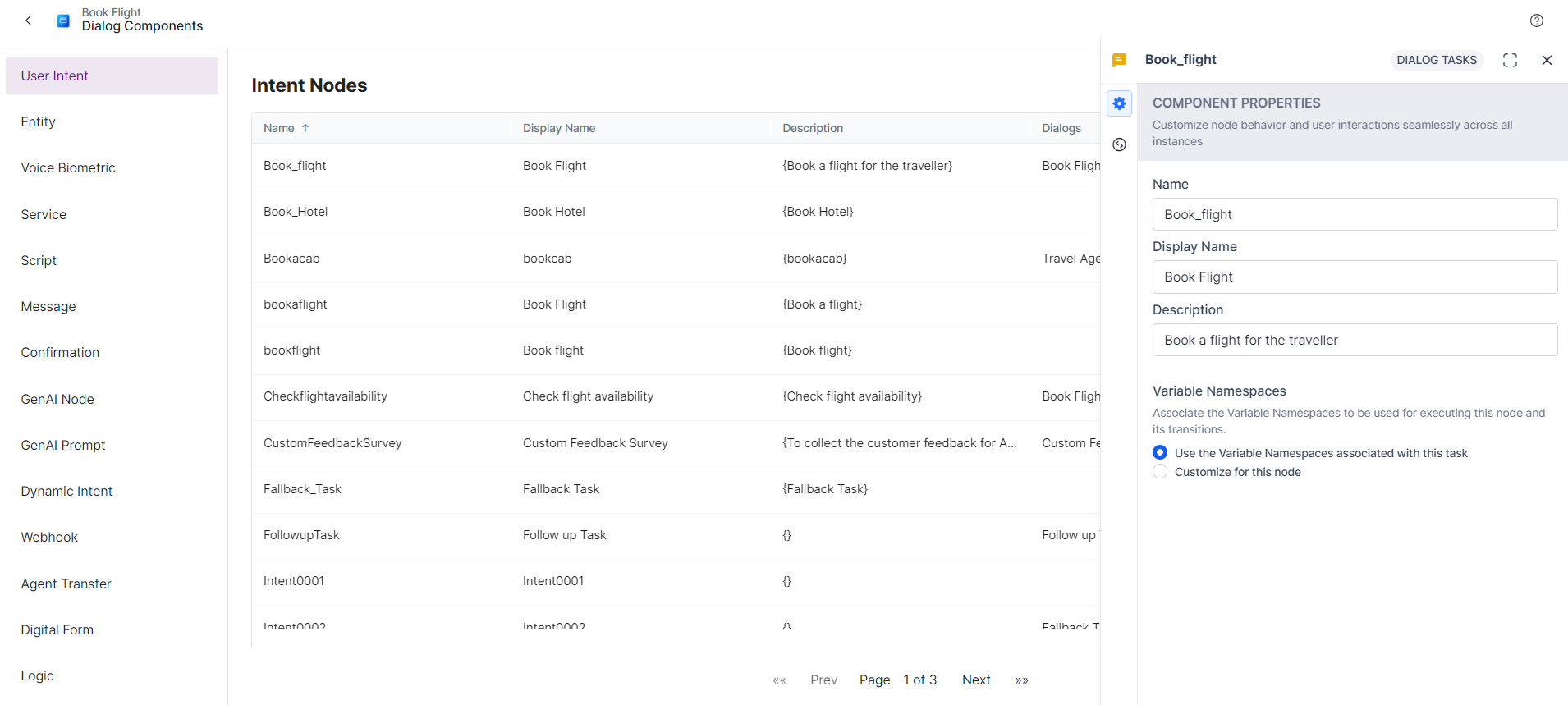Open the Checkflightavailability intent row
Image resolution: width=1568 pixels, height=705 pixels.
325,396
